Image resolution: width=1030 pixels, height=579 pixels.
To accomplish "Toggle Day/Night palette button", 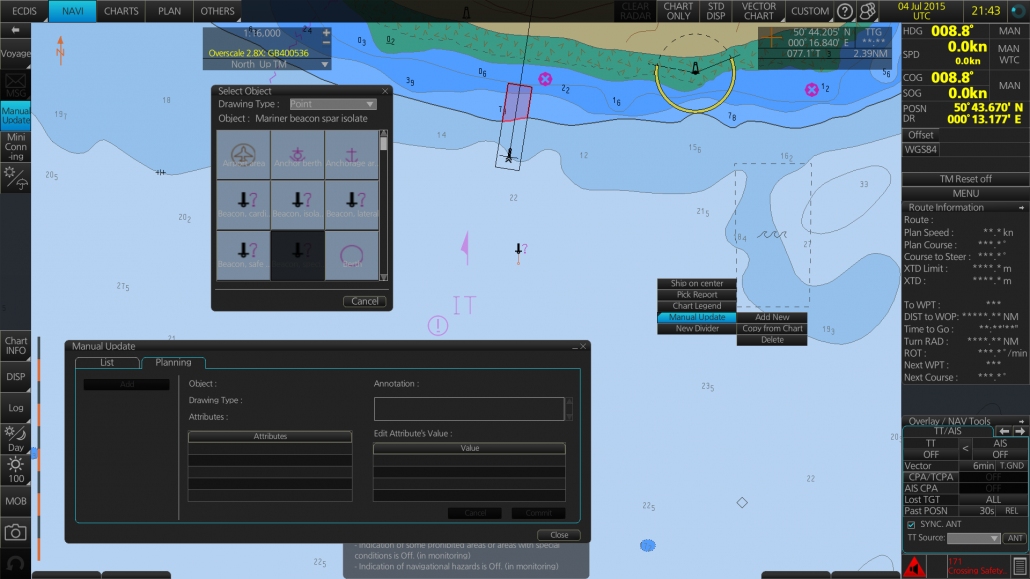I will [15, 438].
